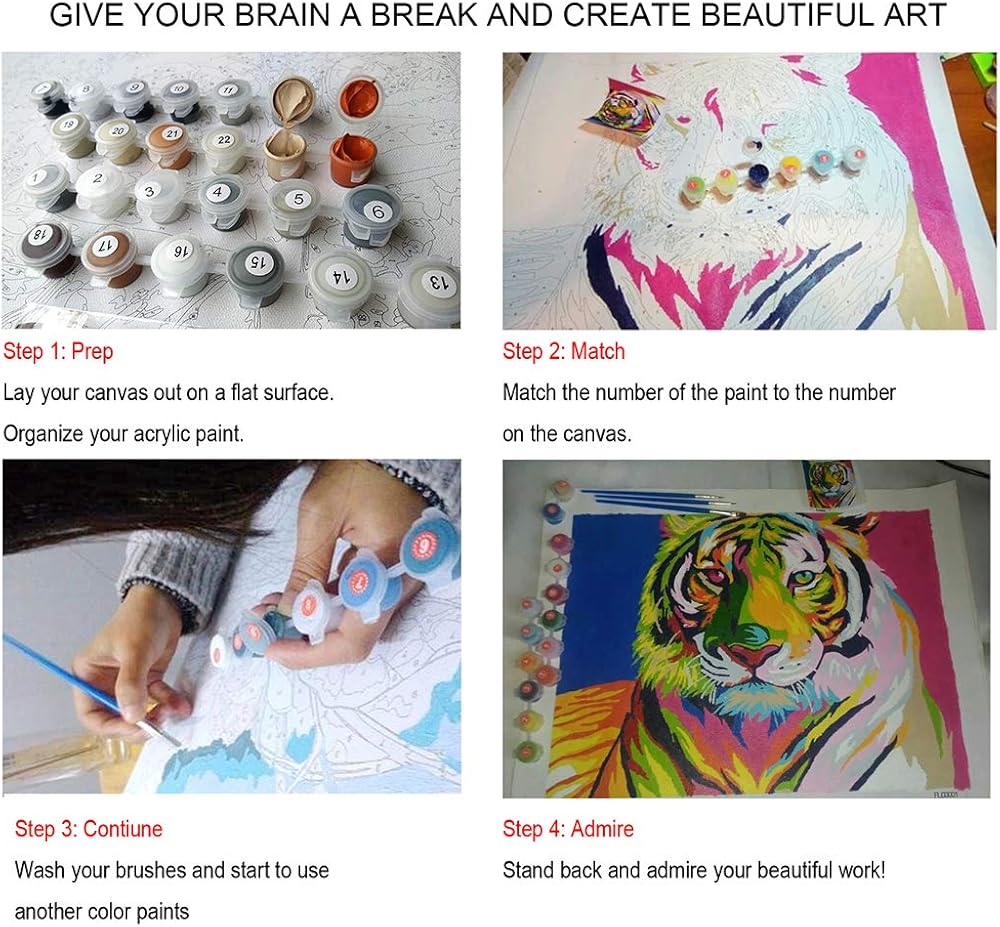This screenshot has width=1000, height=927.
Task: Select the paint pot labeled 22
Action: [224, 147]
